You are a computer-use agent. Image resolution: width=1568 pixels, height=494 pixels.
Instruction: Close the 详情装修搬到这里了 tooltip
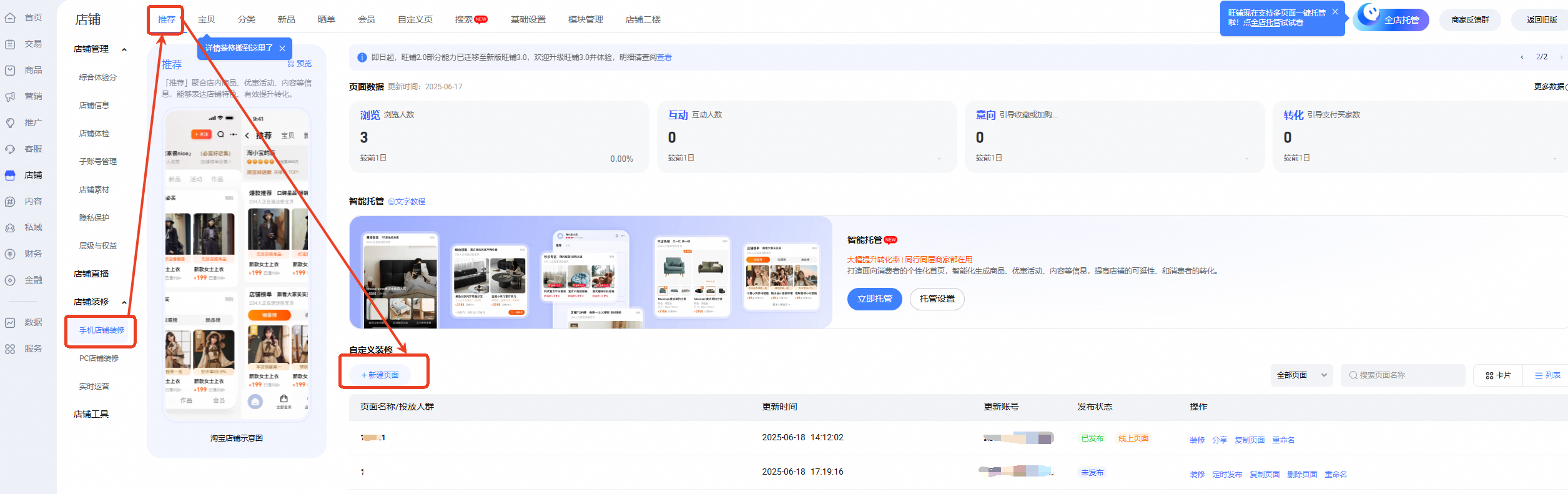click(x=282, y=48)
